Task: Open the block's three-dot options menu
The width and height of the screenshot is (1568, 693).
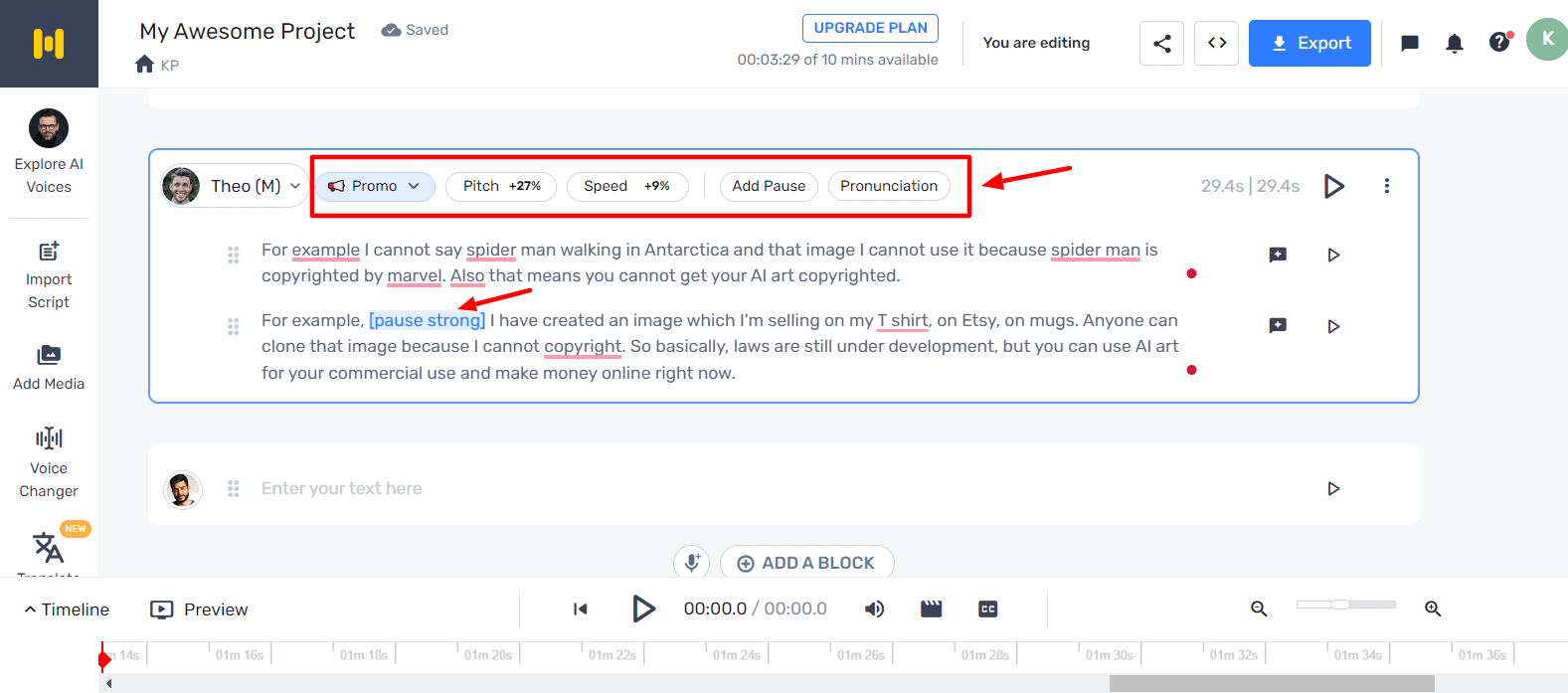Action: (1386, 186)
